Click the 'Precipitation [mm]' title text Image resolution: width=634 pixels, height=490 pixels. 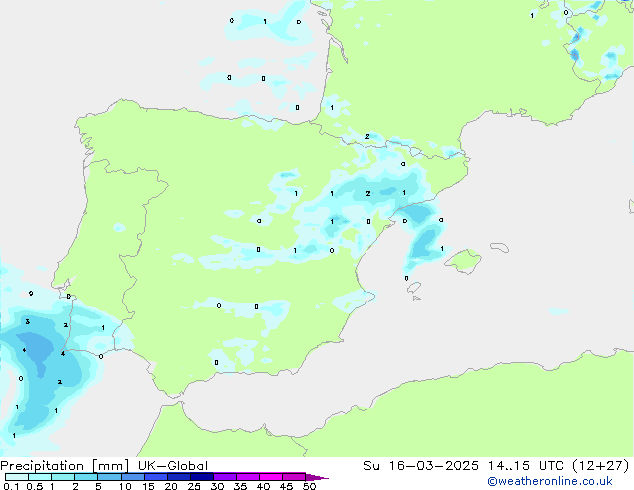coord(65,466)
